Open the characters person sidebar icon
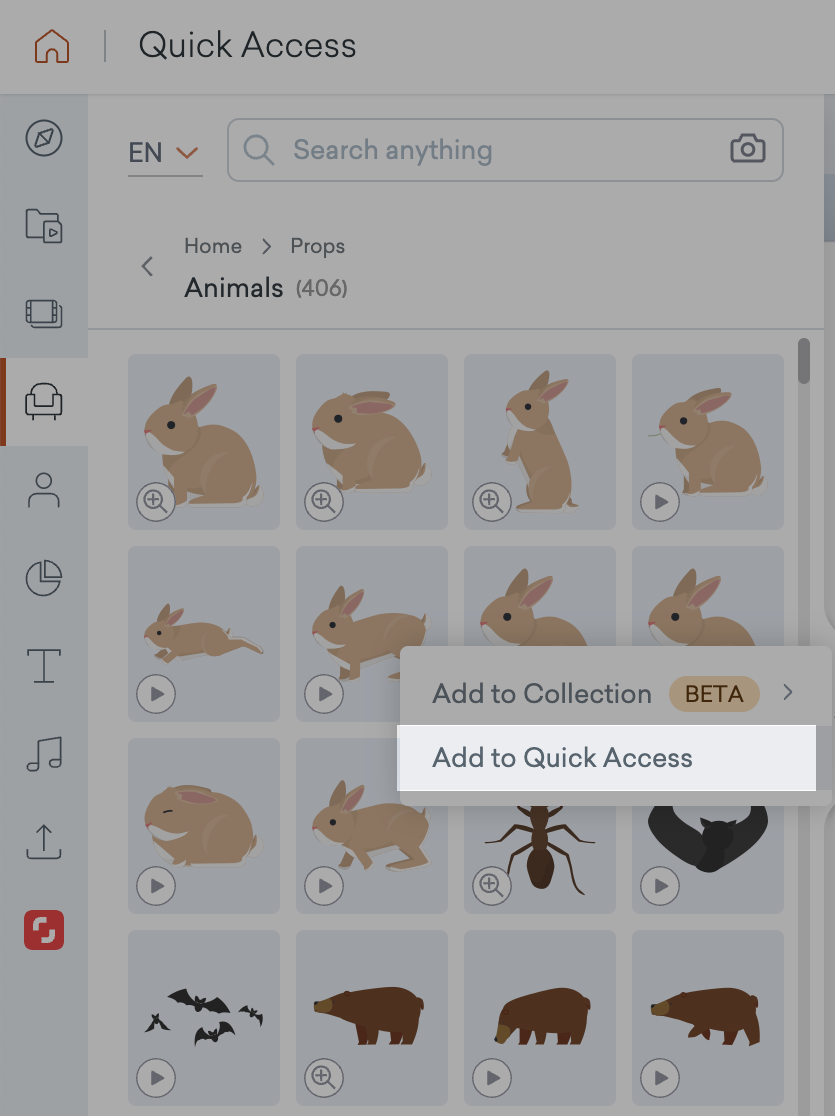 44,490
